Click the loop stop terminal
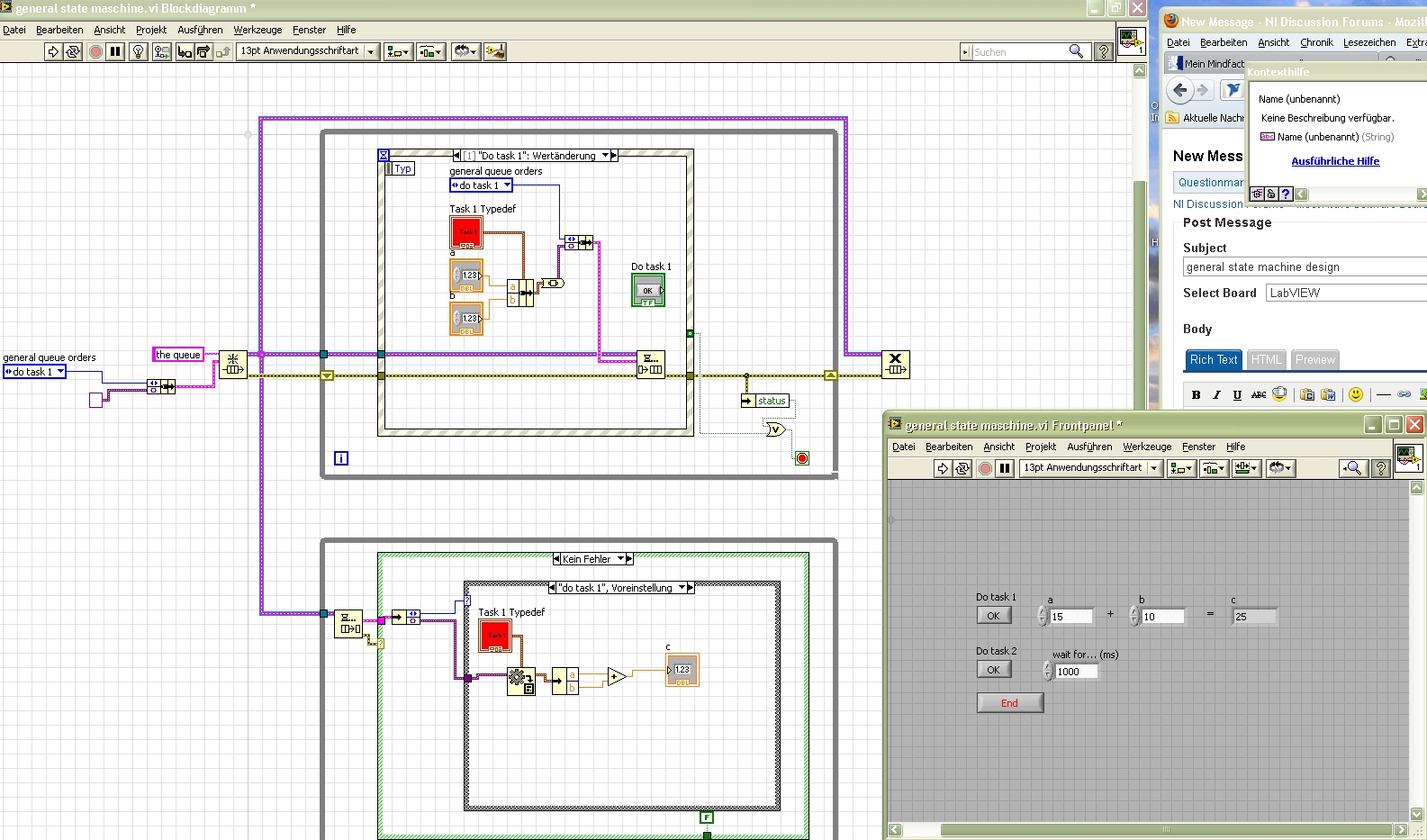This screenshot has width=1427, height=840. (x=801, y=458)
